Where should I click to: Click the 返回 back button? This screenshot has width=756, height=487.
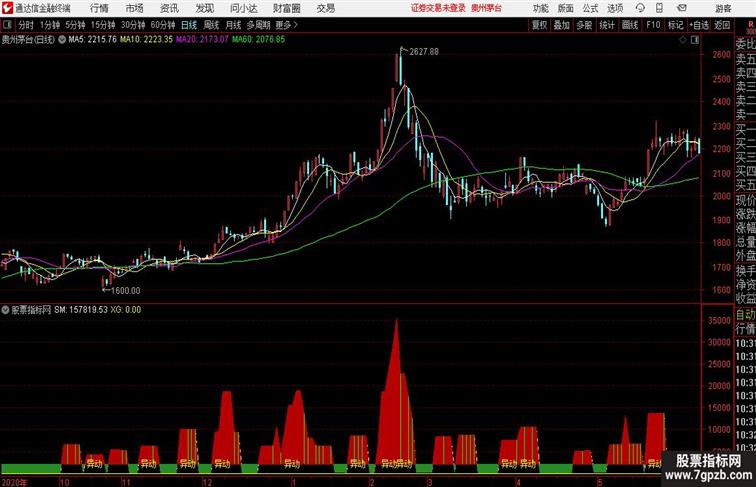coord(722,25)
